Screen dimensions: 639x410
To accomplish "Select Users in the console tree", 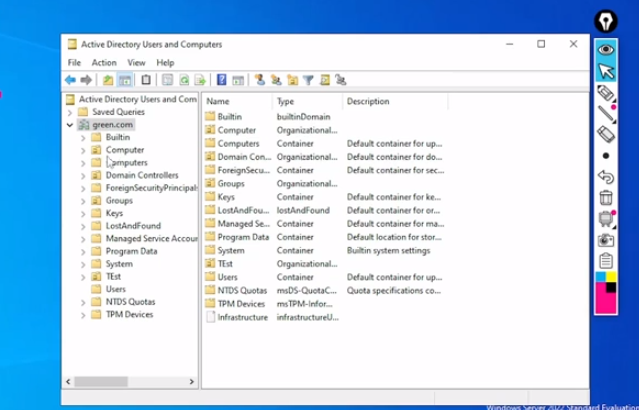I will pos(116,289).
